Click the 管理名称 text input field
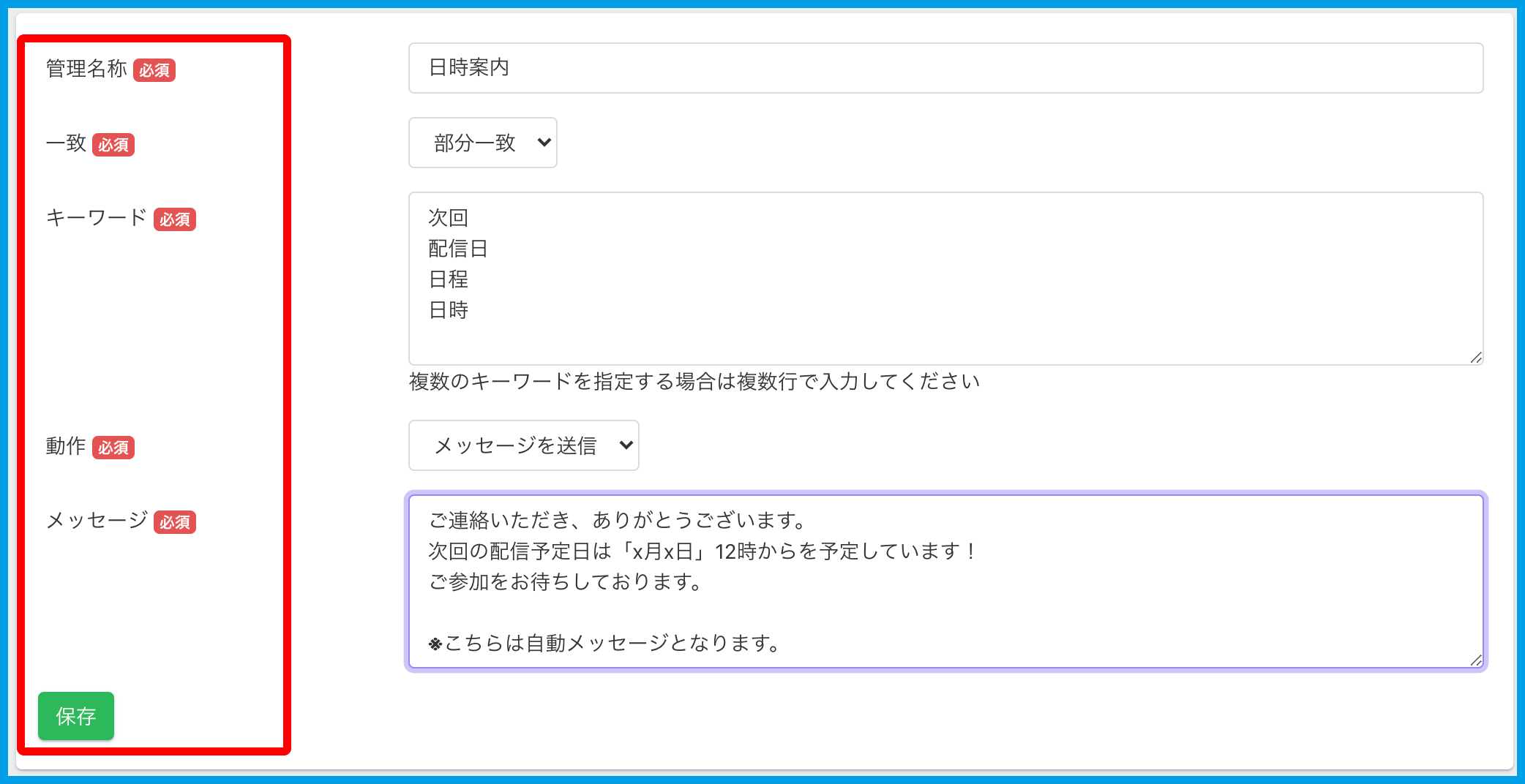Image resolution: width=1525 pixels, height=784 pixels. click(x=945, y=68)
